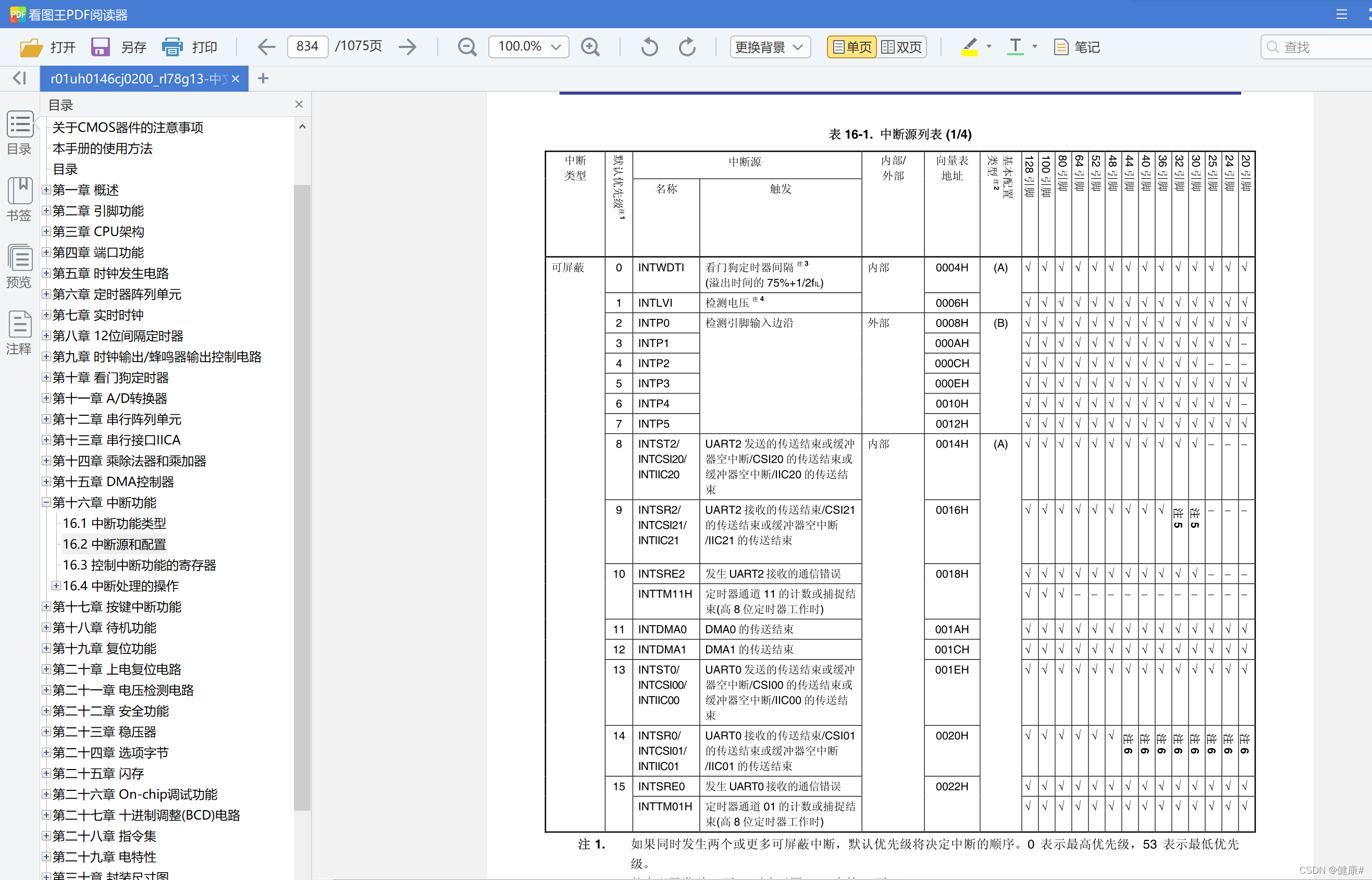The image size is (1372, 880).
Task: Open the zoom percentage dropdown
Action: pyautogui.click(x=555, y=47)
